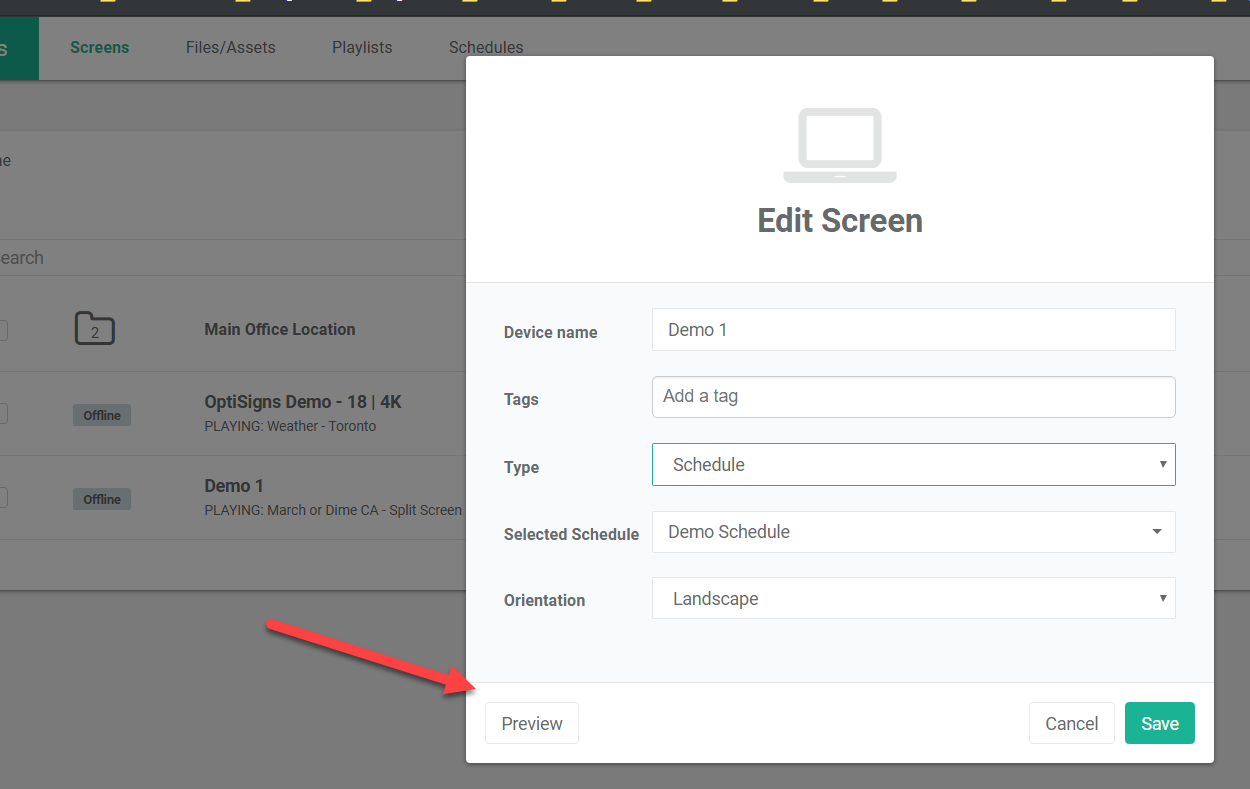The image size is (1250, 789).
Task: Open the Type dropdown set to Schedule
Action: tap(914, 465)
